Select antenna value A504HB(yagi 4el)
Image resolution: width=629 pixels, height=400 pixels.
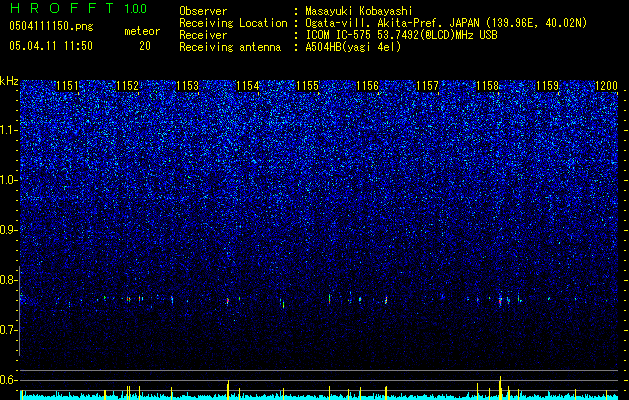click(353, 47)
